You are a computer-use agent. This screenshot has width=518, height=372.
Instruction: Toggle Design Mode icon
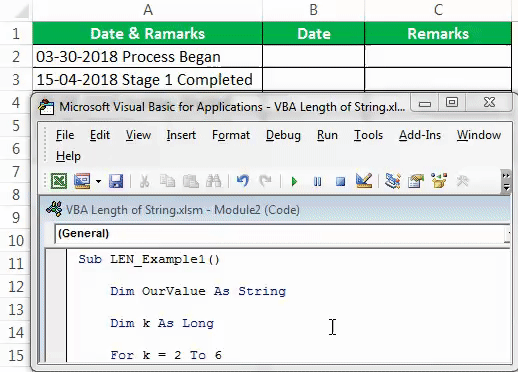point(364,181)
